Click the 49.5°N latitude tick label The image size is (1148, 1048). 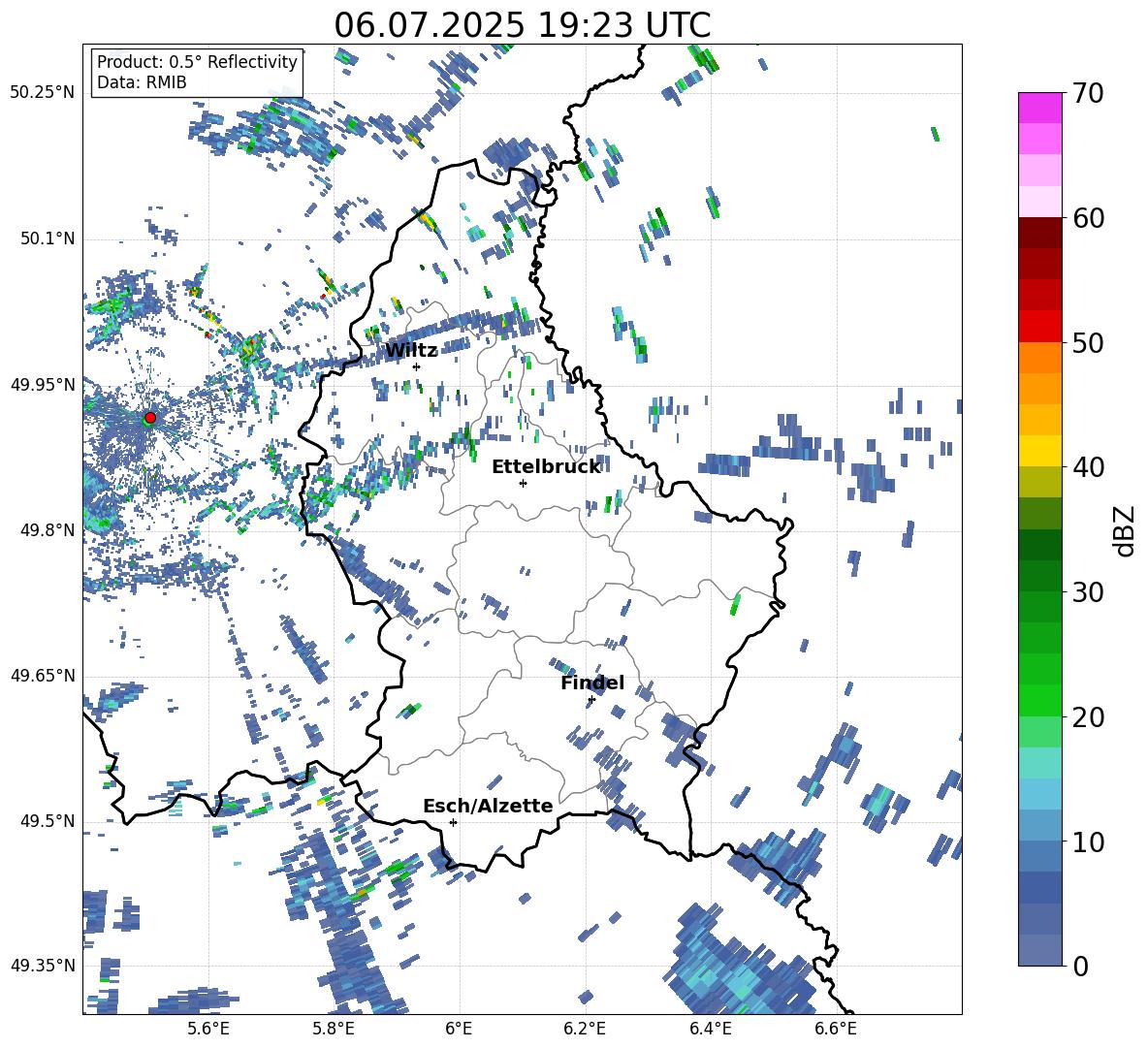pyautogui.click(x=48, y=820)
